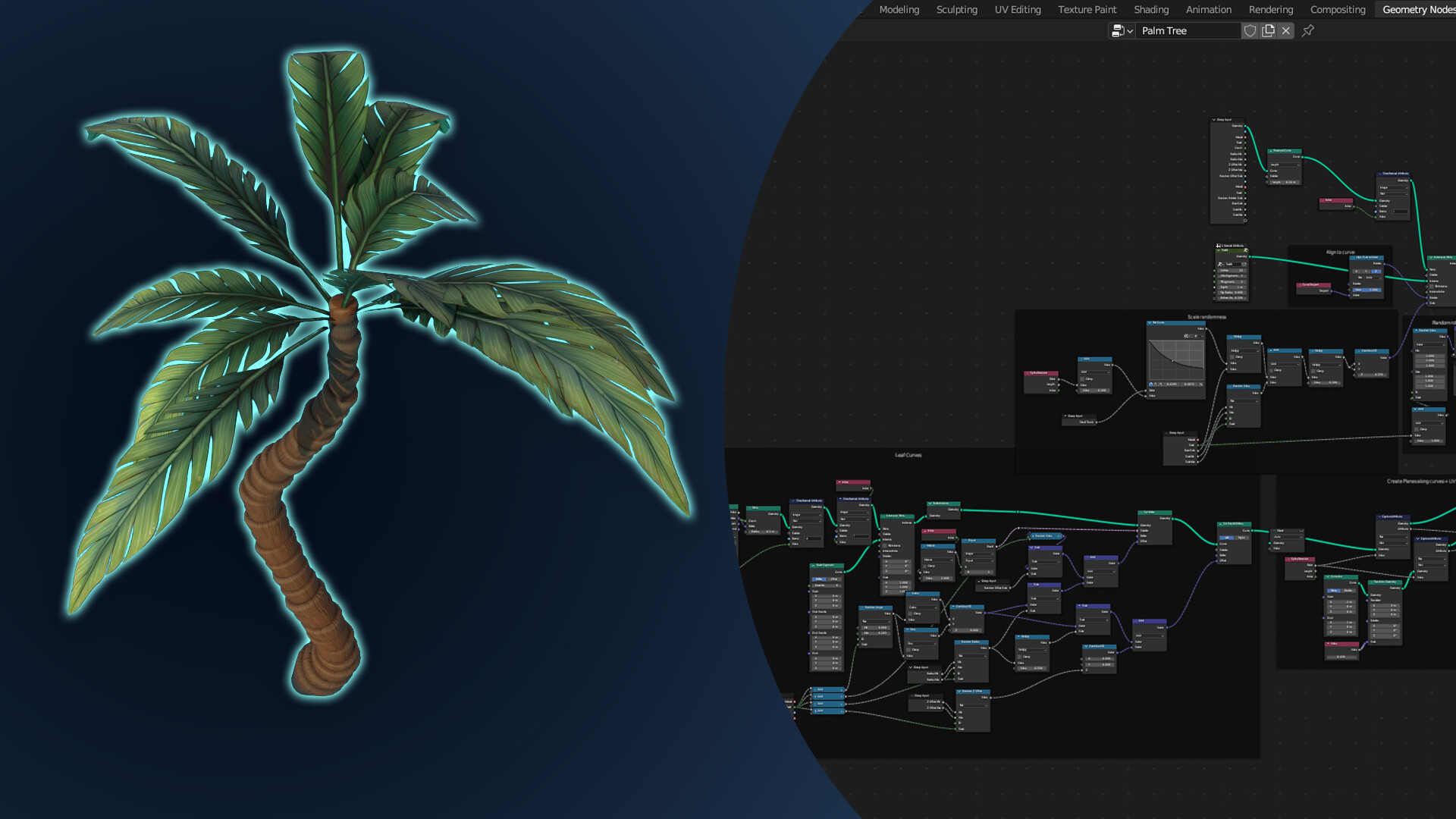
Task: Click the zoom-out icon on the Float Curve widget
Action: [x=1190, y=336]
